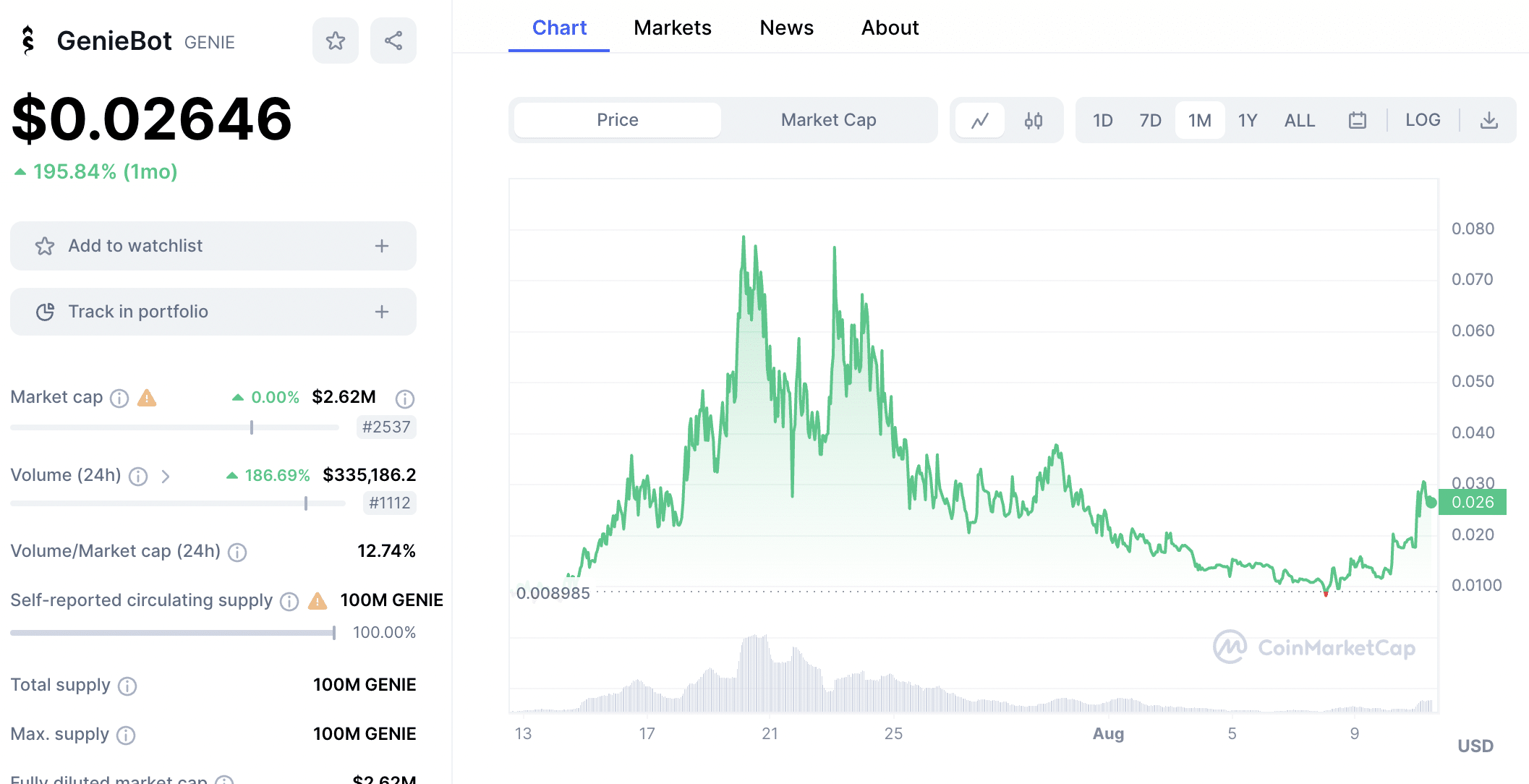Click Add to watchlist button

213,246
